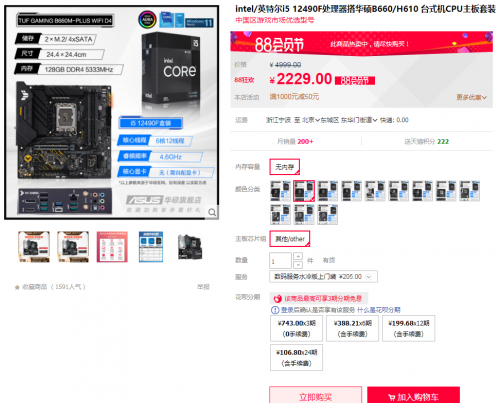Viewport: 500px width, 403px height.
Task: Choose the ¥199.68x12期 installment plan
Action: coord(409,328)
